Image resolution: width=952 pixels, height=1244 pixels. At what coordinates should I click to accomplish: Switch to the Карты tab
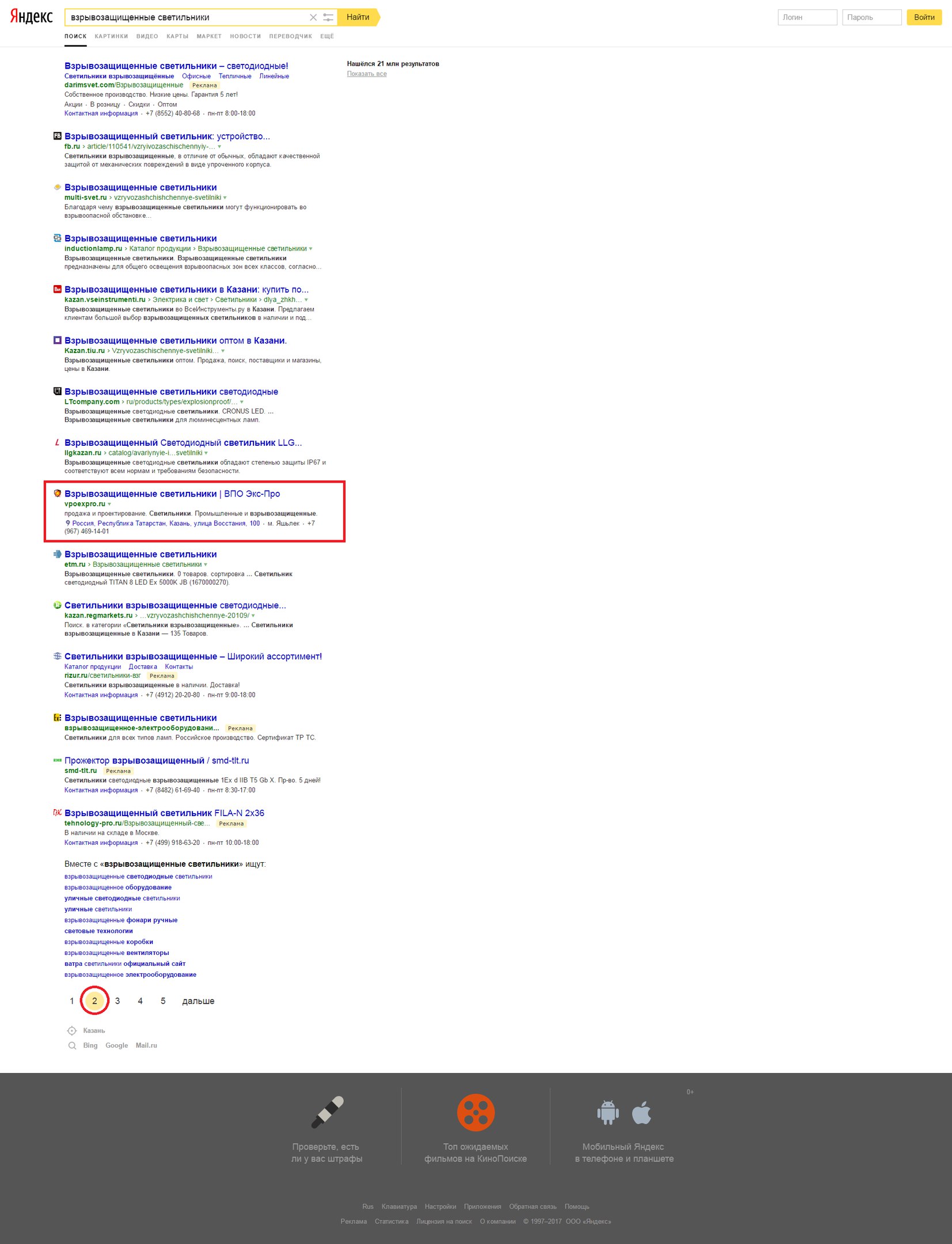point(177,36)
